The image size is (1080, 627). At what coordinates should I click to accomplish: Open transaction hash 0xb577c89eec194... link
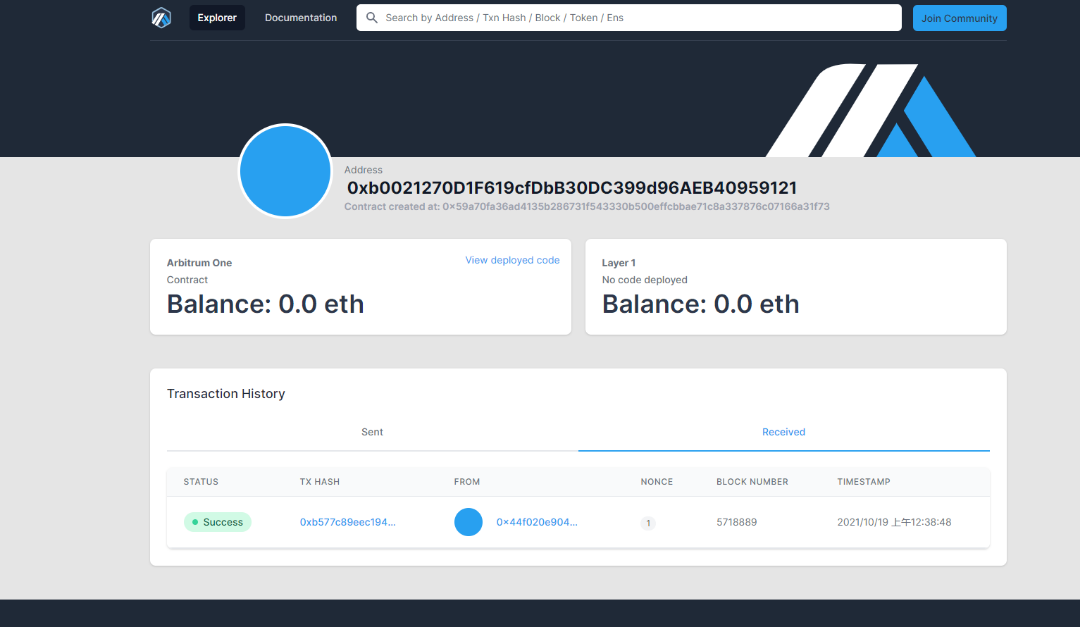[347, 522]
